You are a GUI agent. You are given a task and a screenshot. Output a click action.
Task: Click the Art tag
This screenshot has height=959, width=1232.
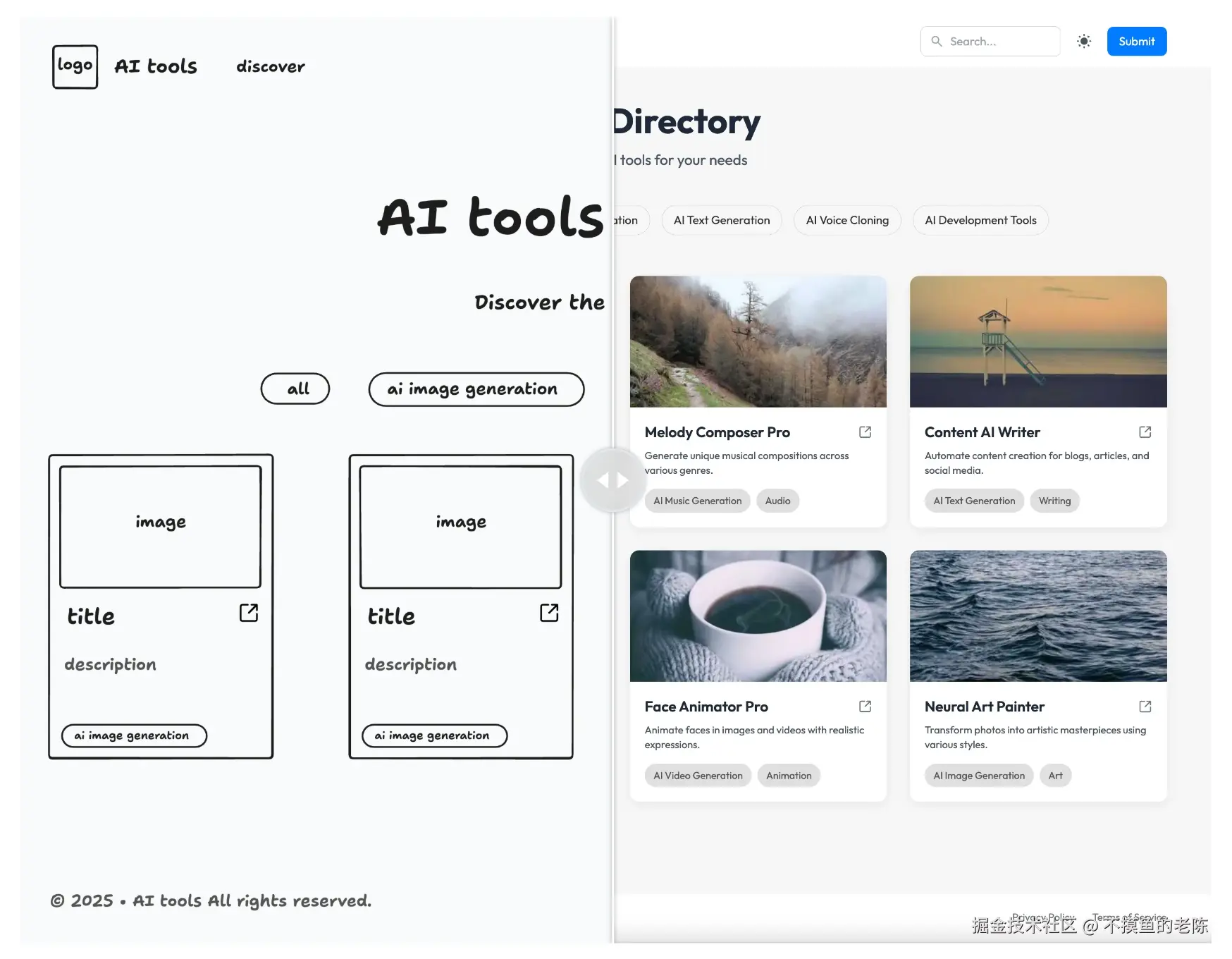(x=1055, y=776)
